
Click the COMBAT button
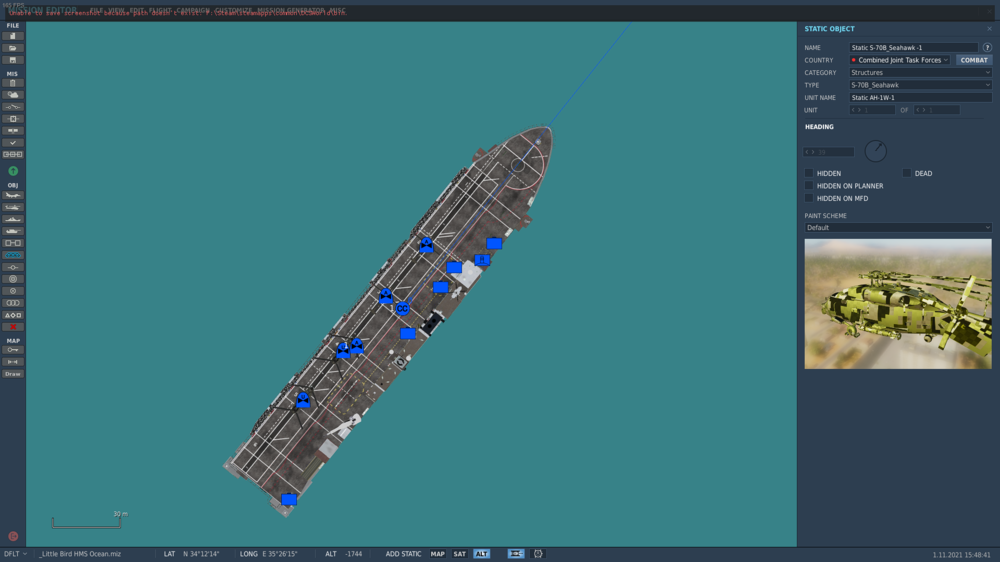974,60
